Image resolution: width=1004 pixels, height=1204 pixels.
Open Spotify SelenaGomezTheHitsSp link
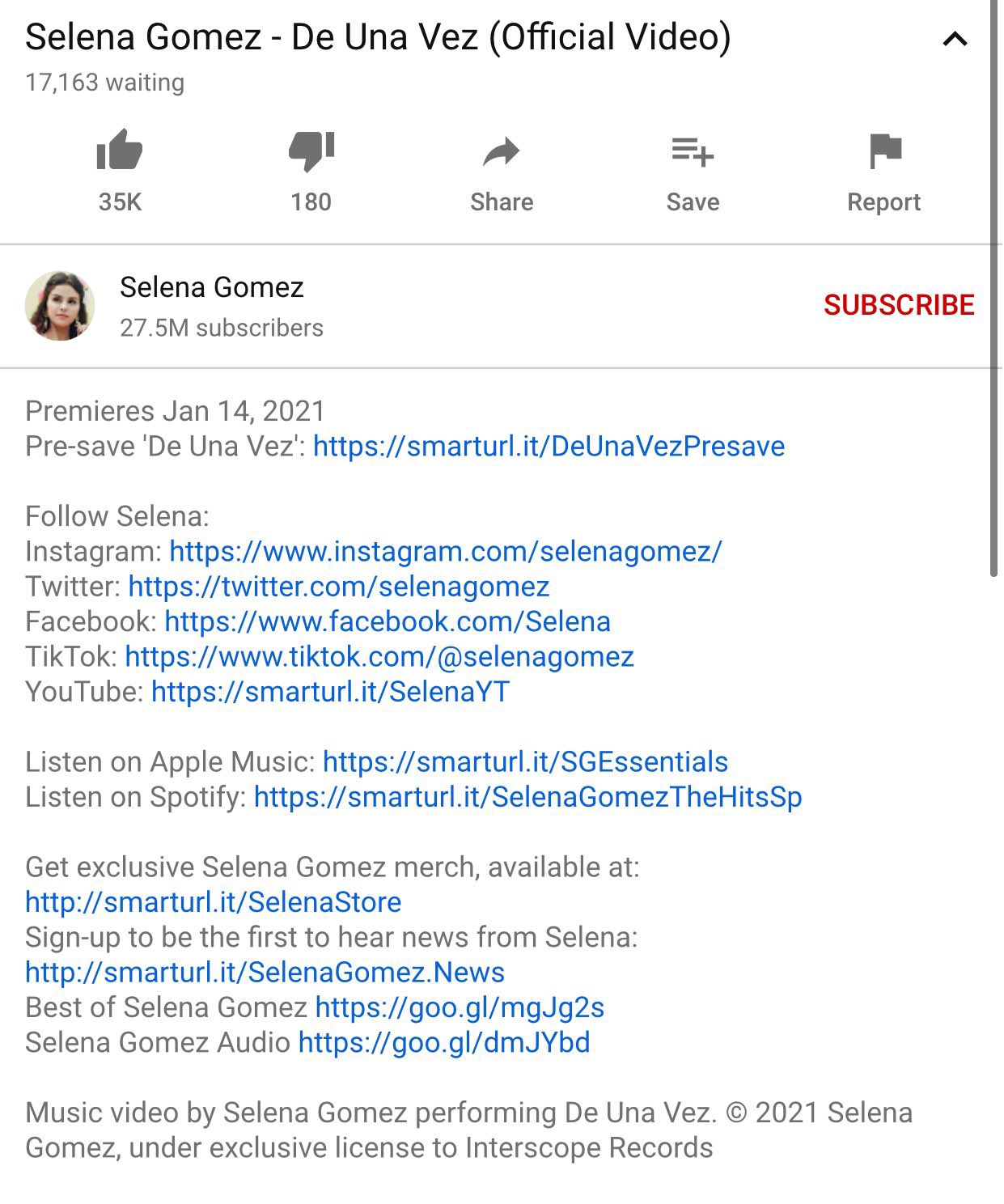click(528, 797)
